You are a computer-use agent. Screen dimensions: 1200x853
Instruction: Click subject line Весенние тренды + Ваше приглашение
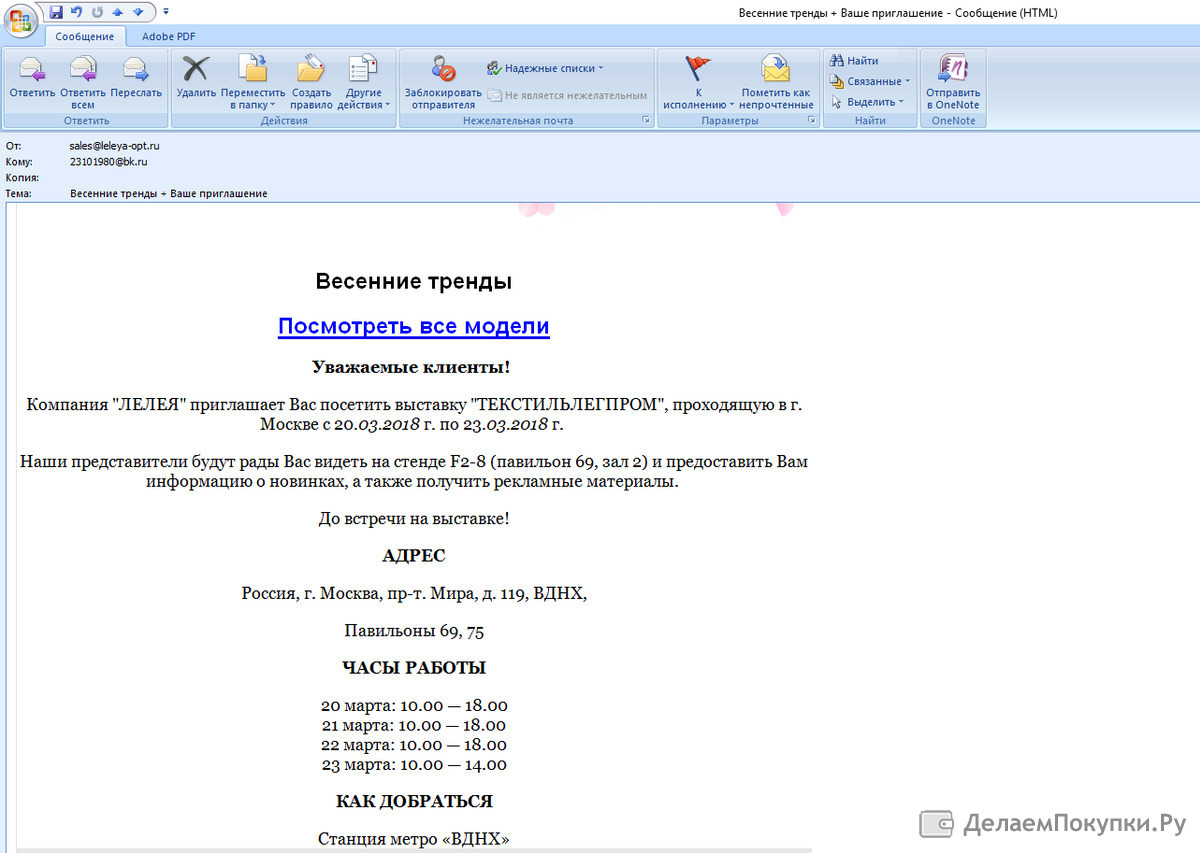pyautogui.click(x=169, y=193)
